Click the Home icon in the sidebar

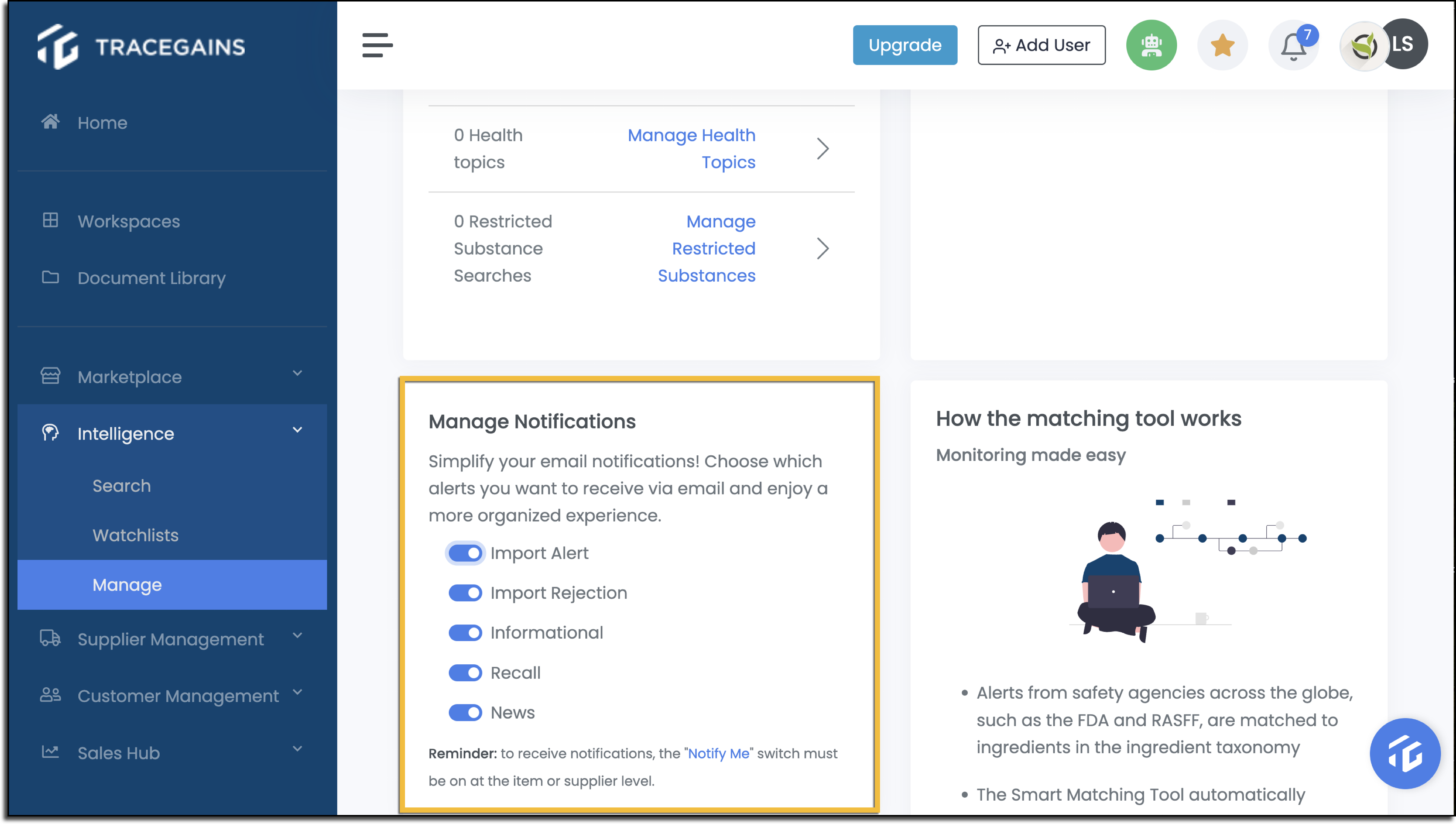tap(50, 122)
